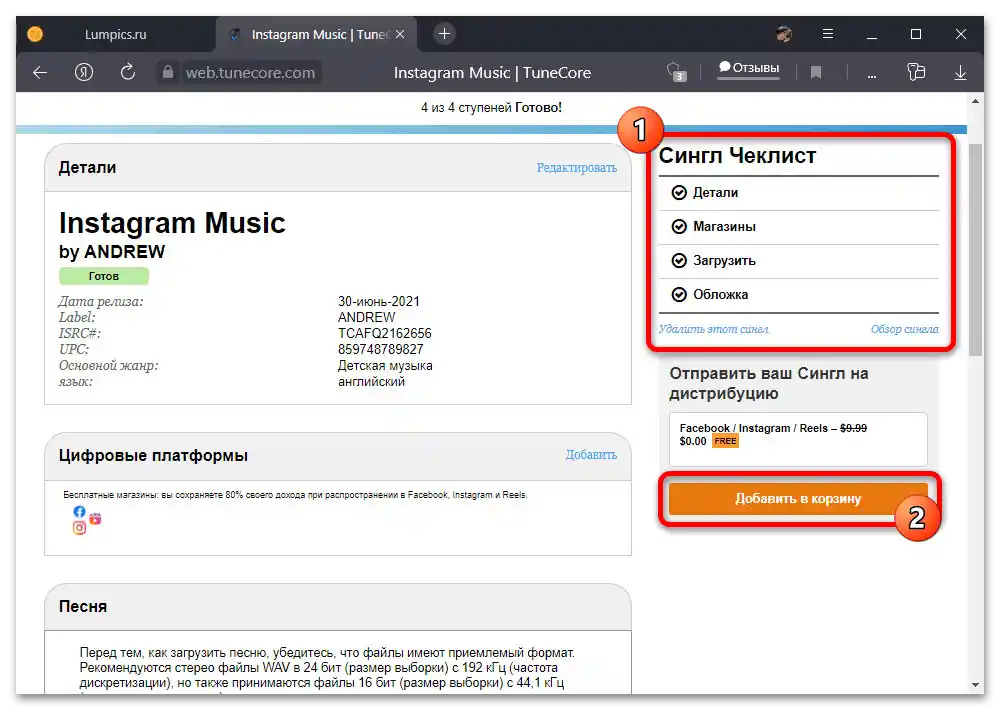This screenshot has height=710, width=1000.
Task: Click scrollbar up arrow
Action: (x=975, y=101)
